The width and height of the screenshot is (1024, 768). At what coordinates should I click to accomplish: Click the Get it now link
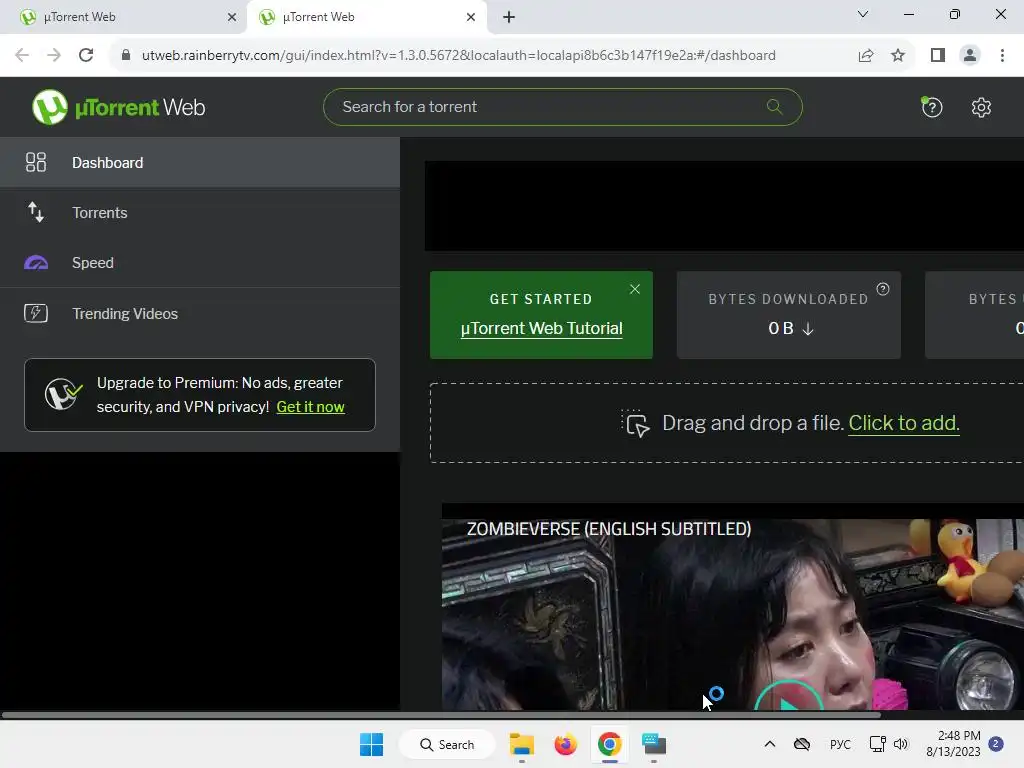[310, 407]
